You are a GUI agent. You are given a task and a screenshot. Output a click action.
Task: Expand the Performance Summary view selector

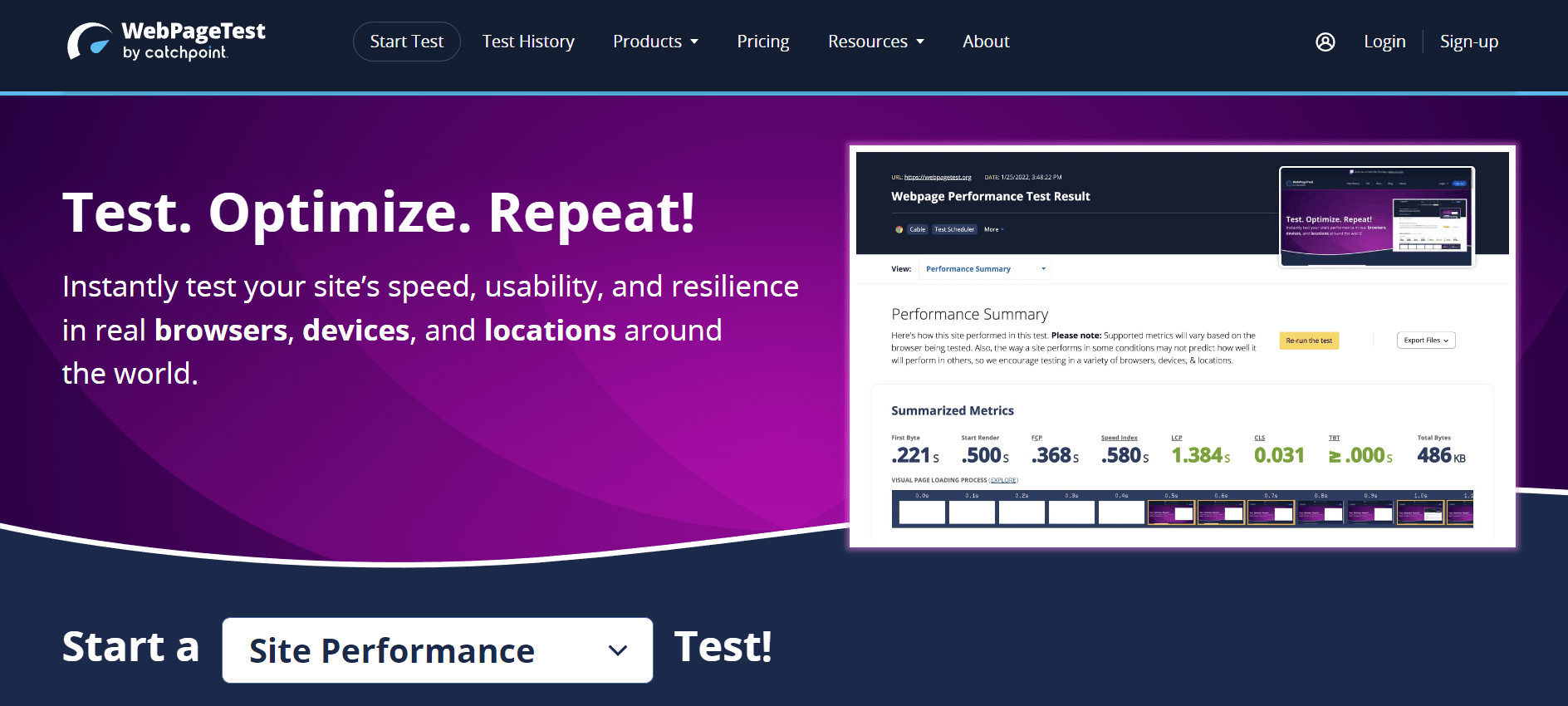click(985, 269)
